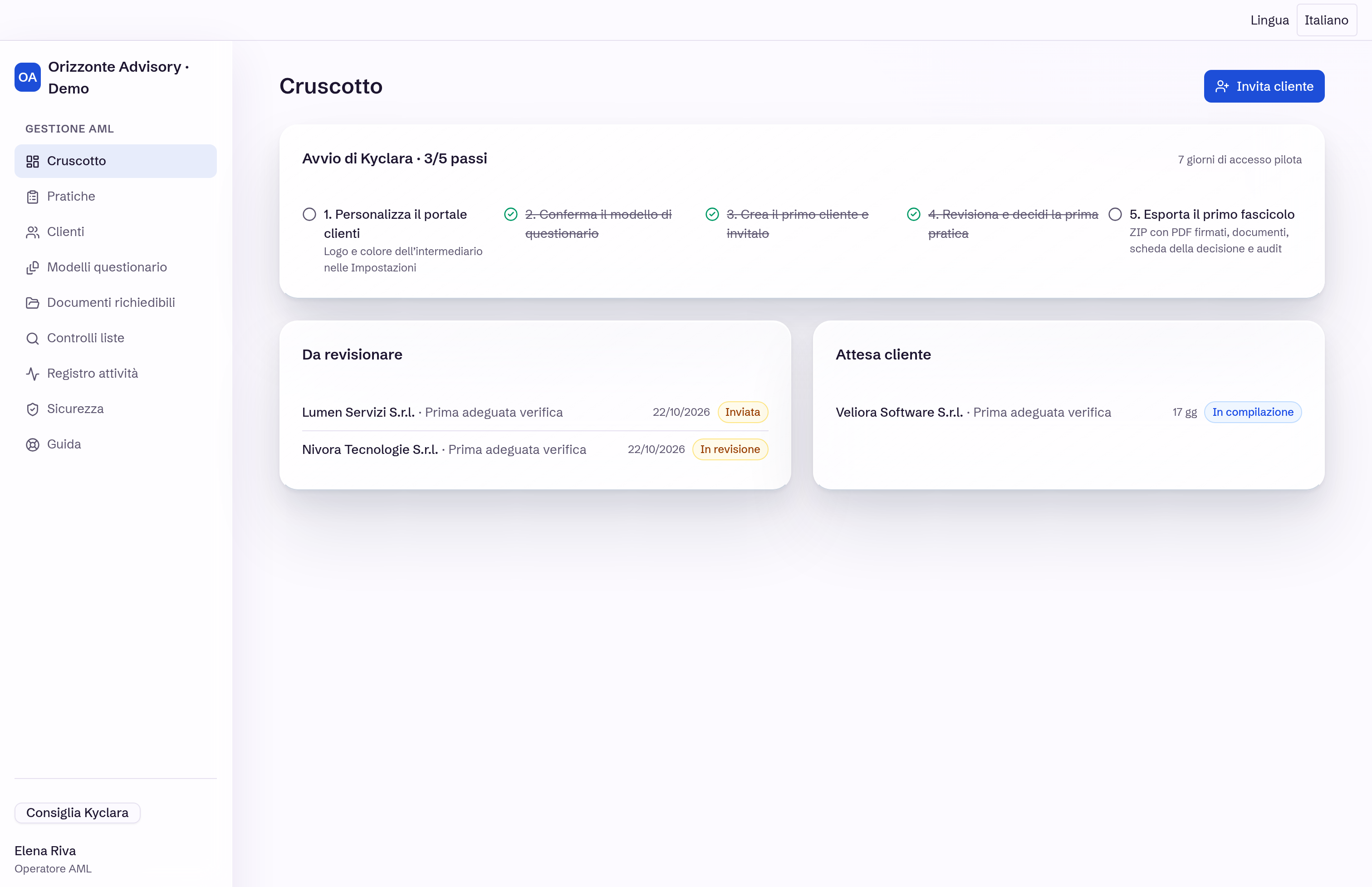Click the OA organization logo badge

[x=28, y=77]
